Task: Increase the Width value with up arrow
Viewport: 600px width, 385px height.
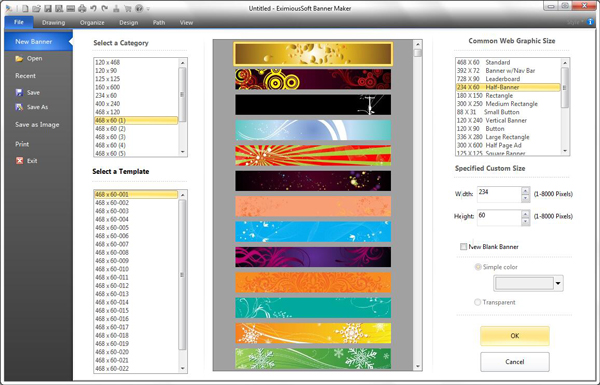Action: (525, 191)
